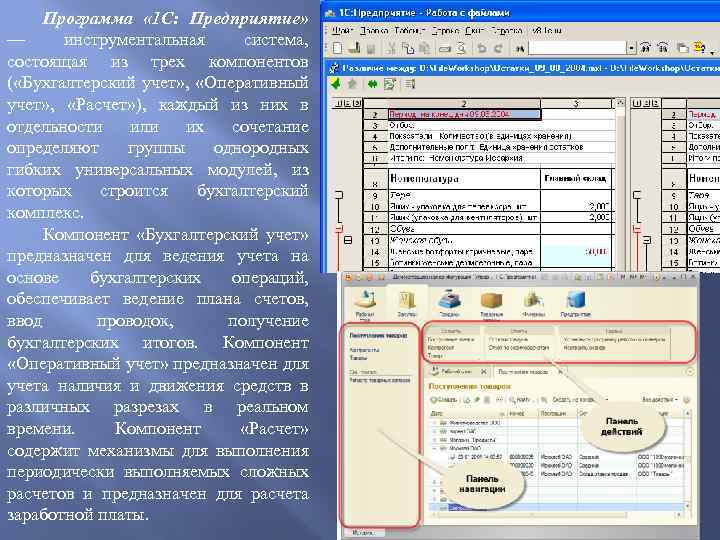Click the Redo arrow icon

point(498,48)
